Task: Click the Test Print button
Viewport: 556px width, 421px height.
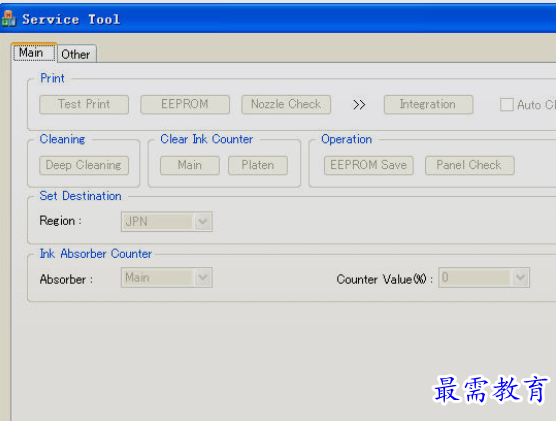Action: (x=84, y=104)
